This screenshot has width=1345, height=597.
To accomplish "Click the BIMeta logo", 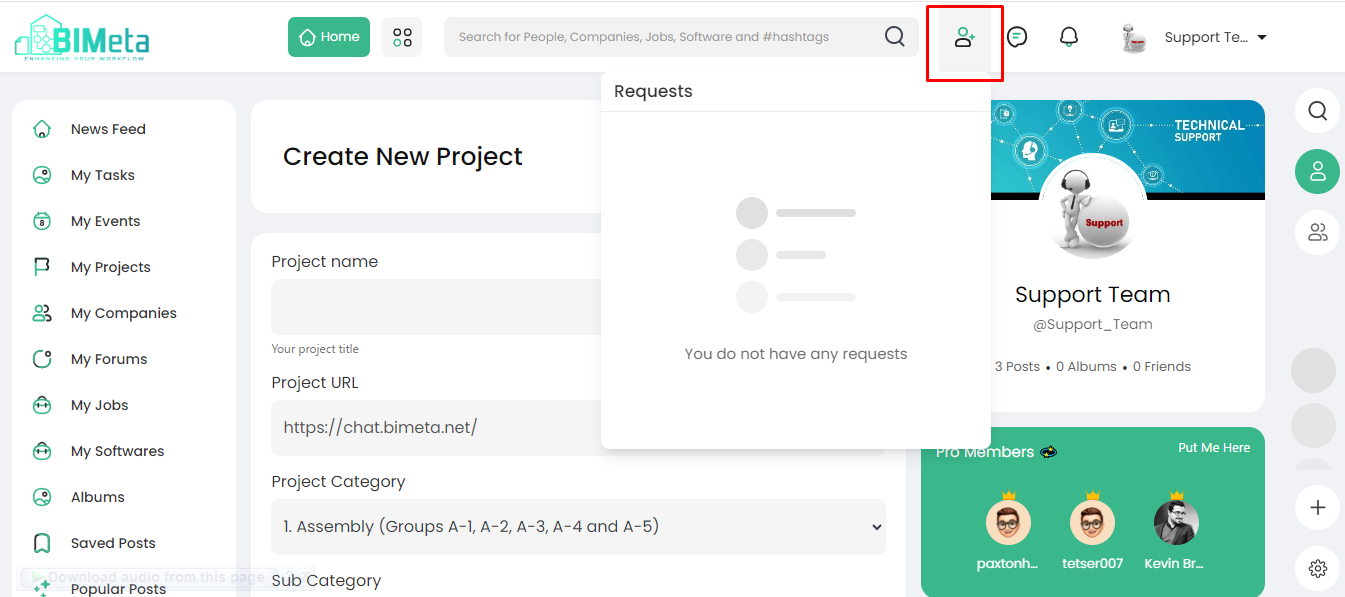I will (82, 39).
